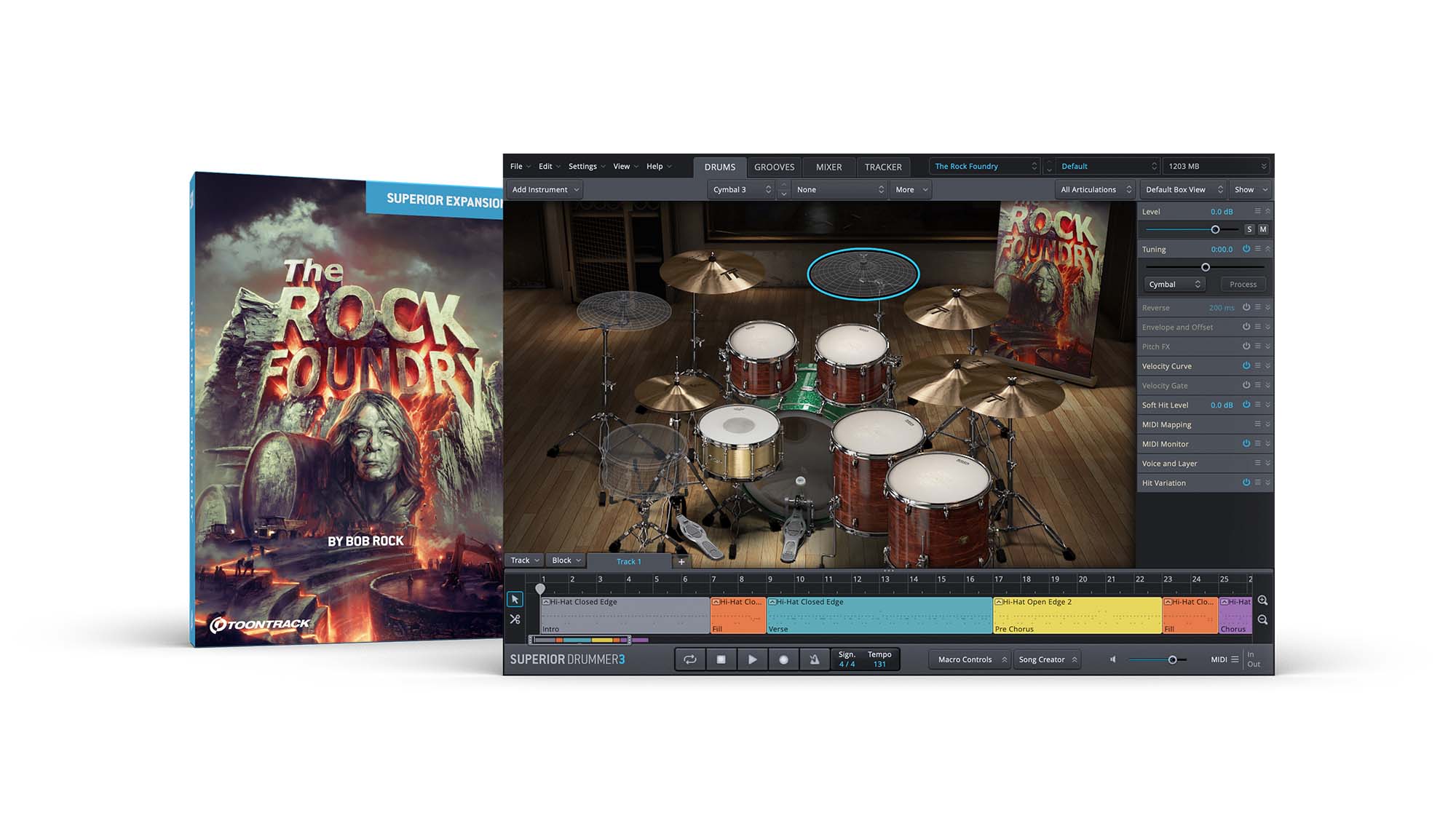Zoom out on the timeline
1456x813 pixels.
(1262, 620)
